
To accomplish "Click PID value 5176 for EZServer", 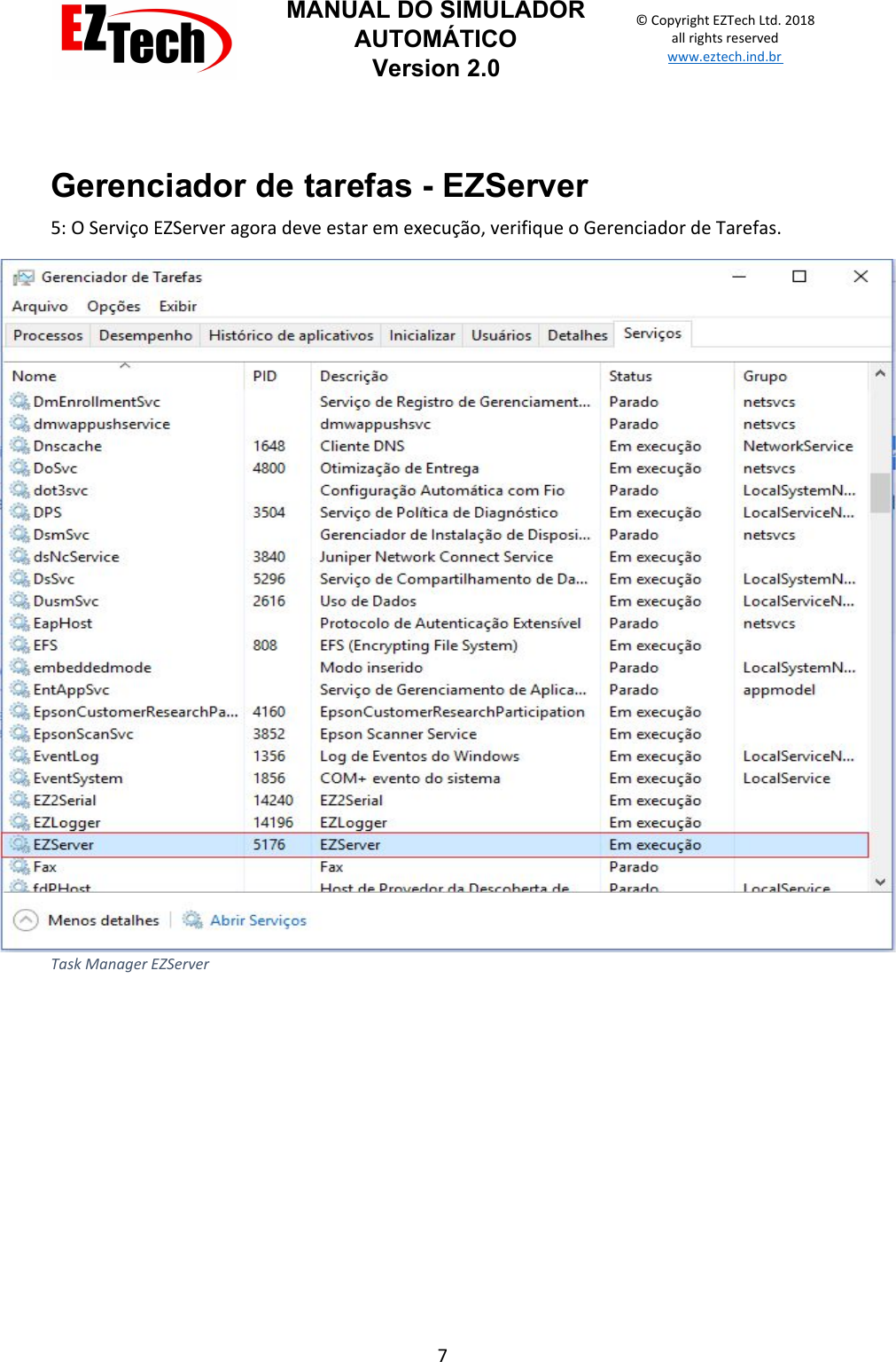I will (269, 845).
